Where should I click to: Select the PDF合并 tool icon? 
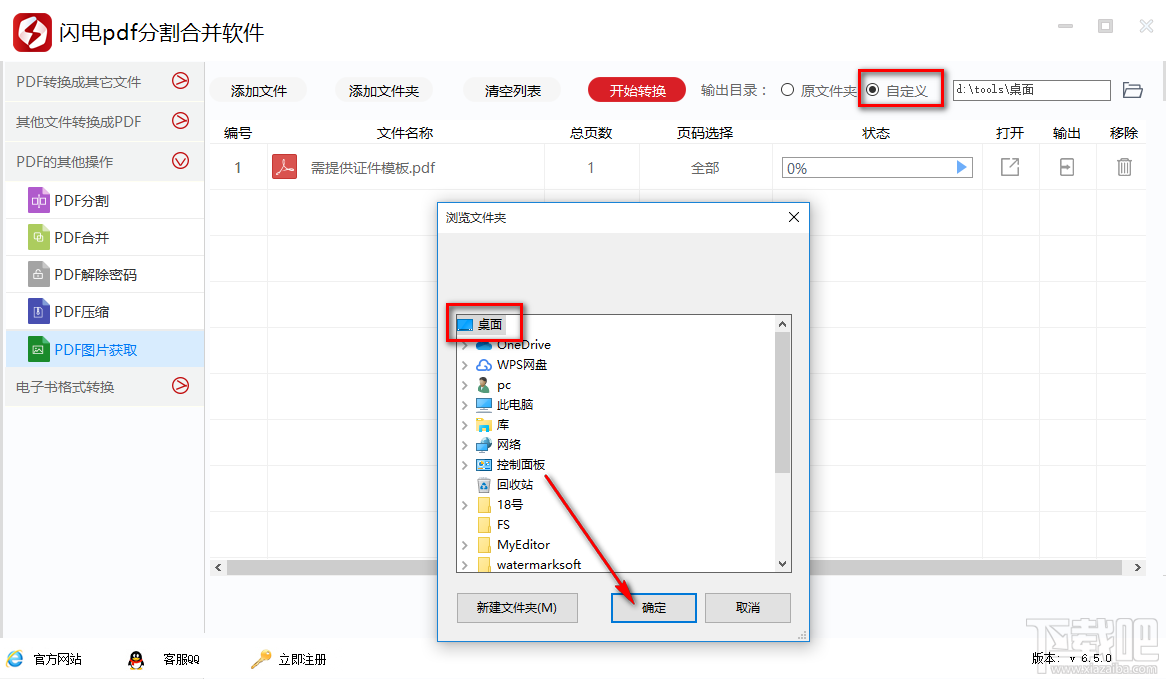point(40,237)
